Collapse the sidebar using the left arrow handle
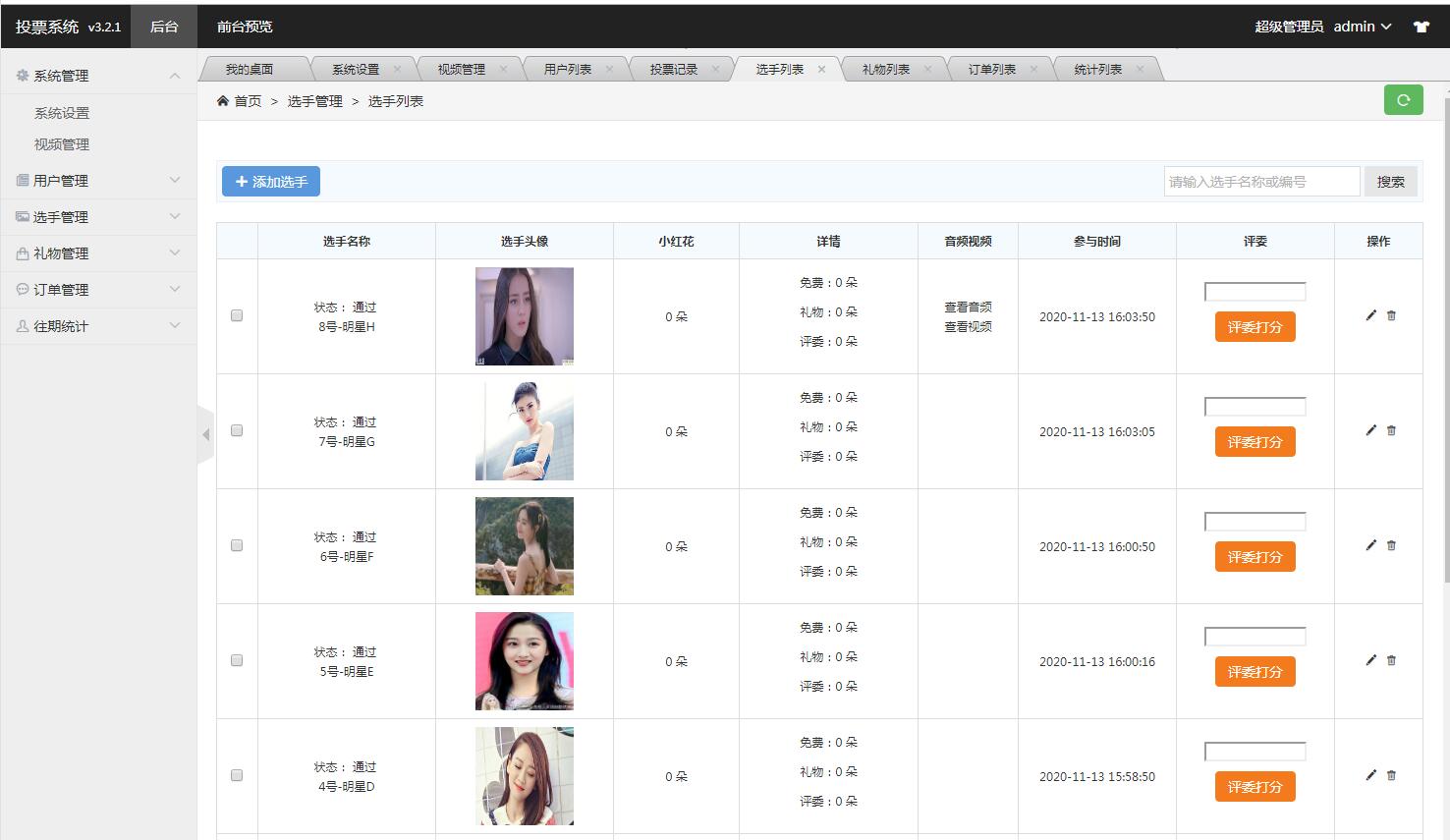The image size is (1450, 840). pos(205,434)
